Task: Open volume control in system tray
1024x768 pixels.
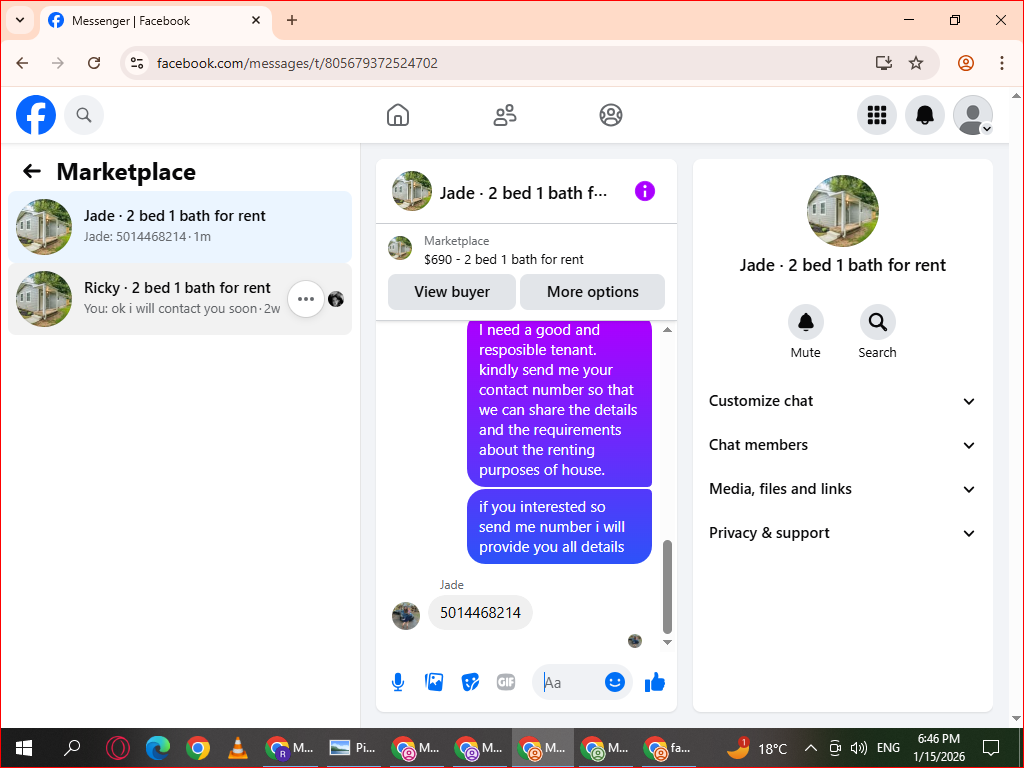Action: pyautogui.click(x=859, y=748)
